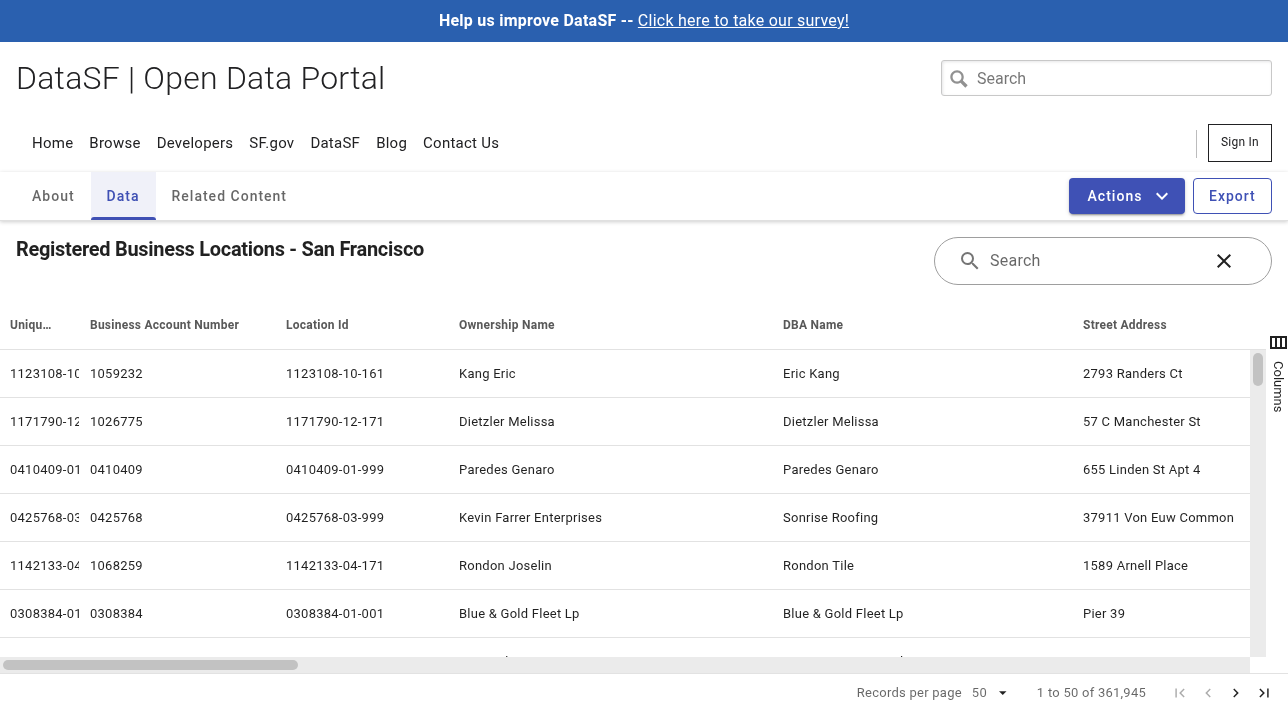
Task: Click the vertical table scrollbar thumb
Action: (x=1258, y=369)
